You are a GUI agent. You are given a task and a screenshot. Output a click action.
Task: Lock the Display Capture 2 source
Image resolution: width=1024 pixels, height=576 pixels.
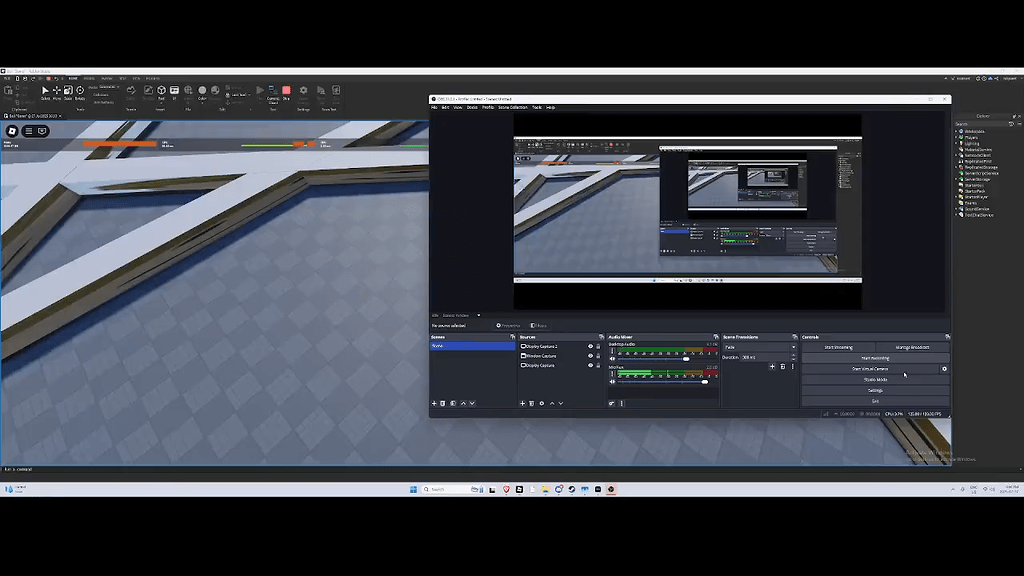tap(598, 347)
